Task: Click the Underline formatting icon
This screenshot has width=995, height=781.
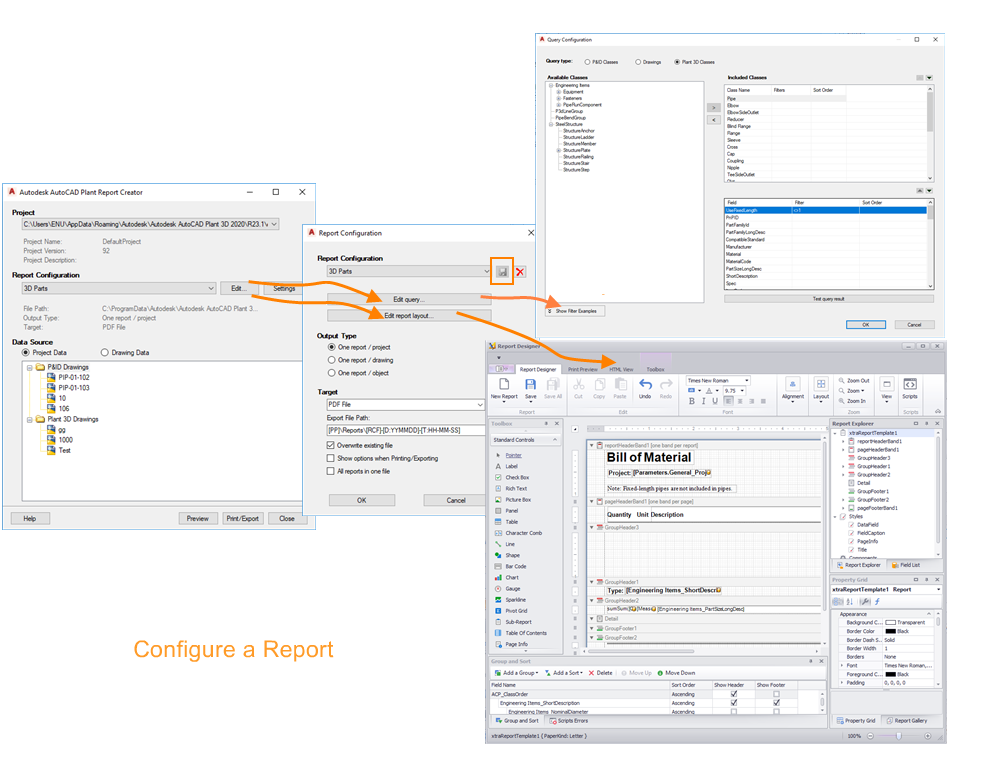Action: click(715, 401)
